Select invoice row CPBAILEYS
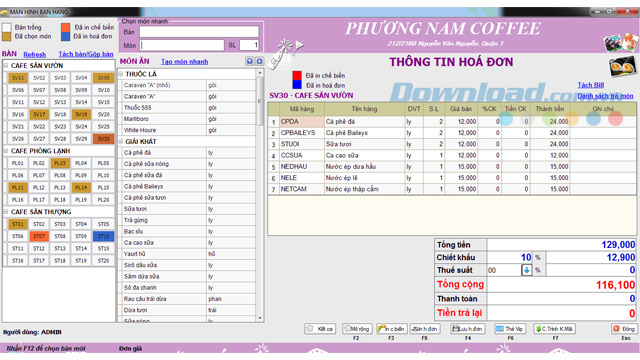640x360 pixels. (x=452, y=133)
